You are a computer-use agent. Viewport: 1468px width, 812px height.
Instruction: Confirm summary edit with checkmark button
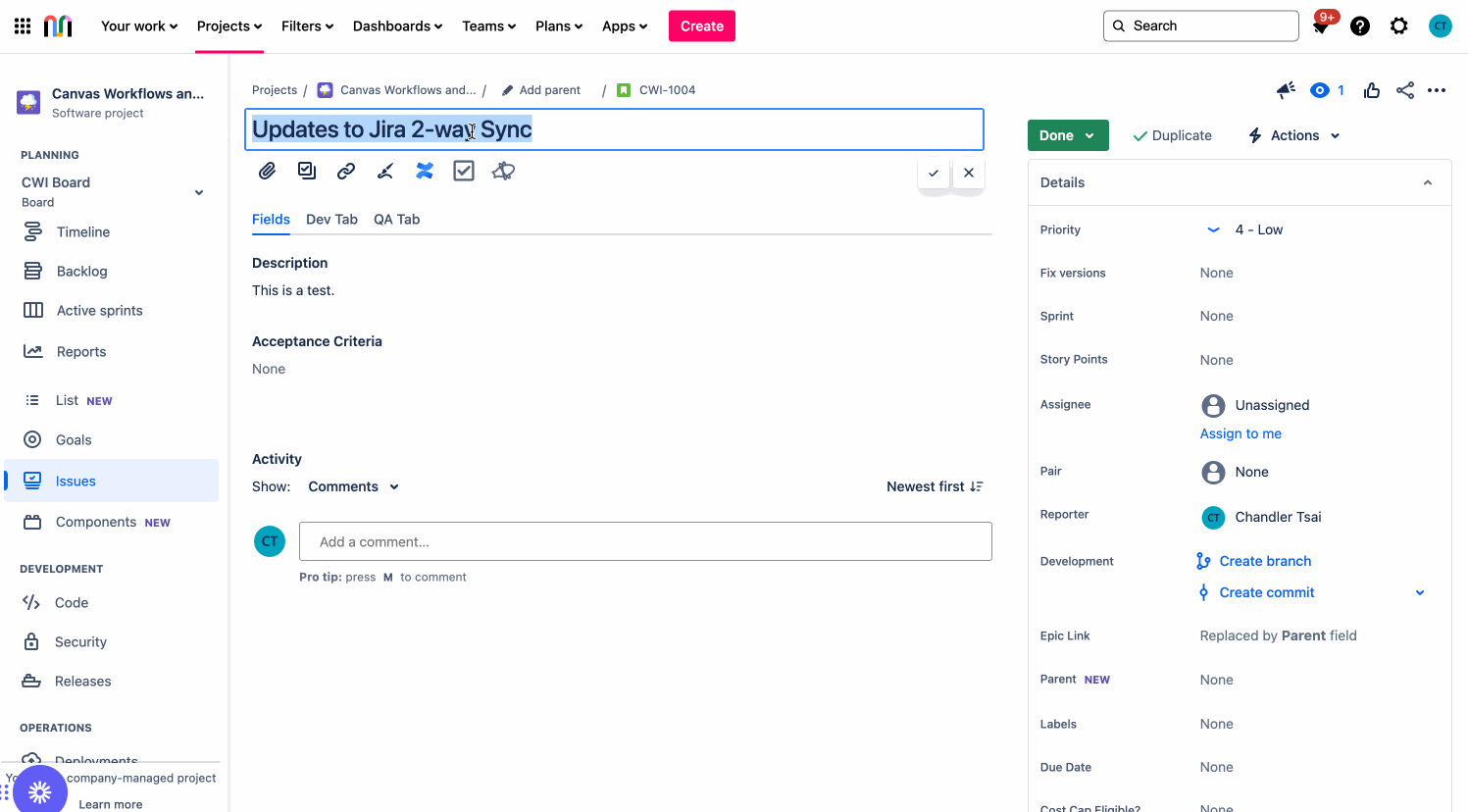point(934,173)
